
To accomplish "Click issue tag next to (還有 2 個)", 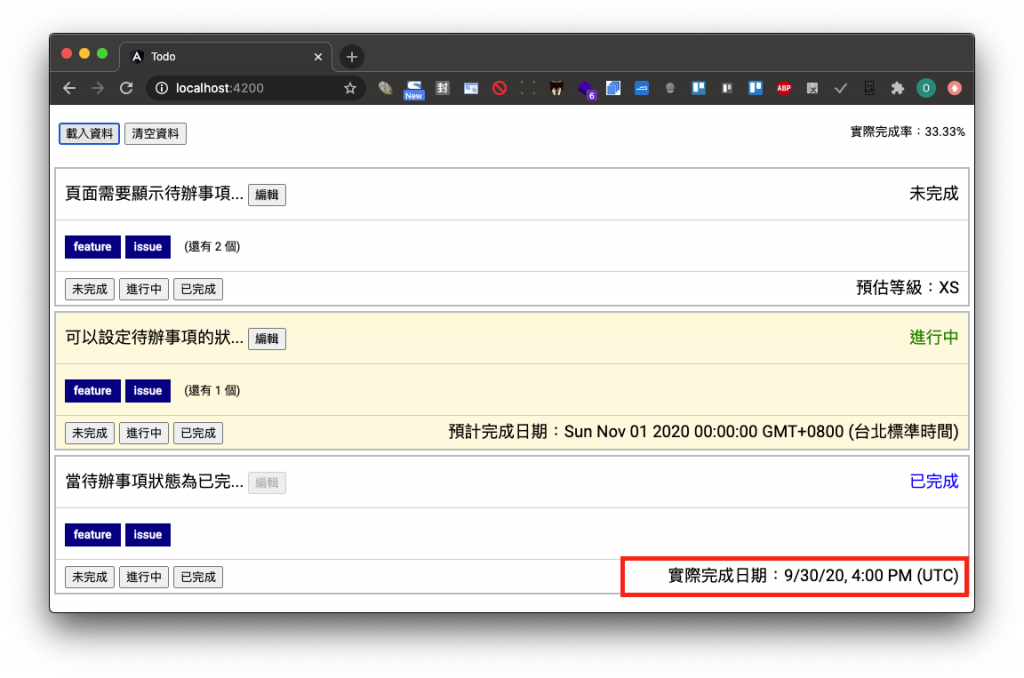I will pyautogui.click(x=148, y=247).
